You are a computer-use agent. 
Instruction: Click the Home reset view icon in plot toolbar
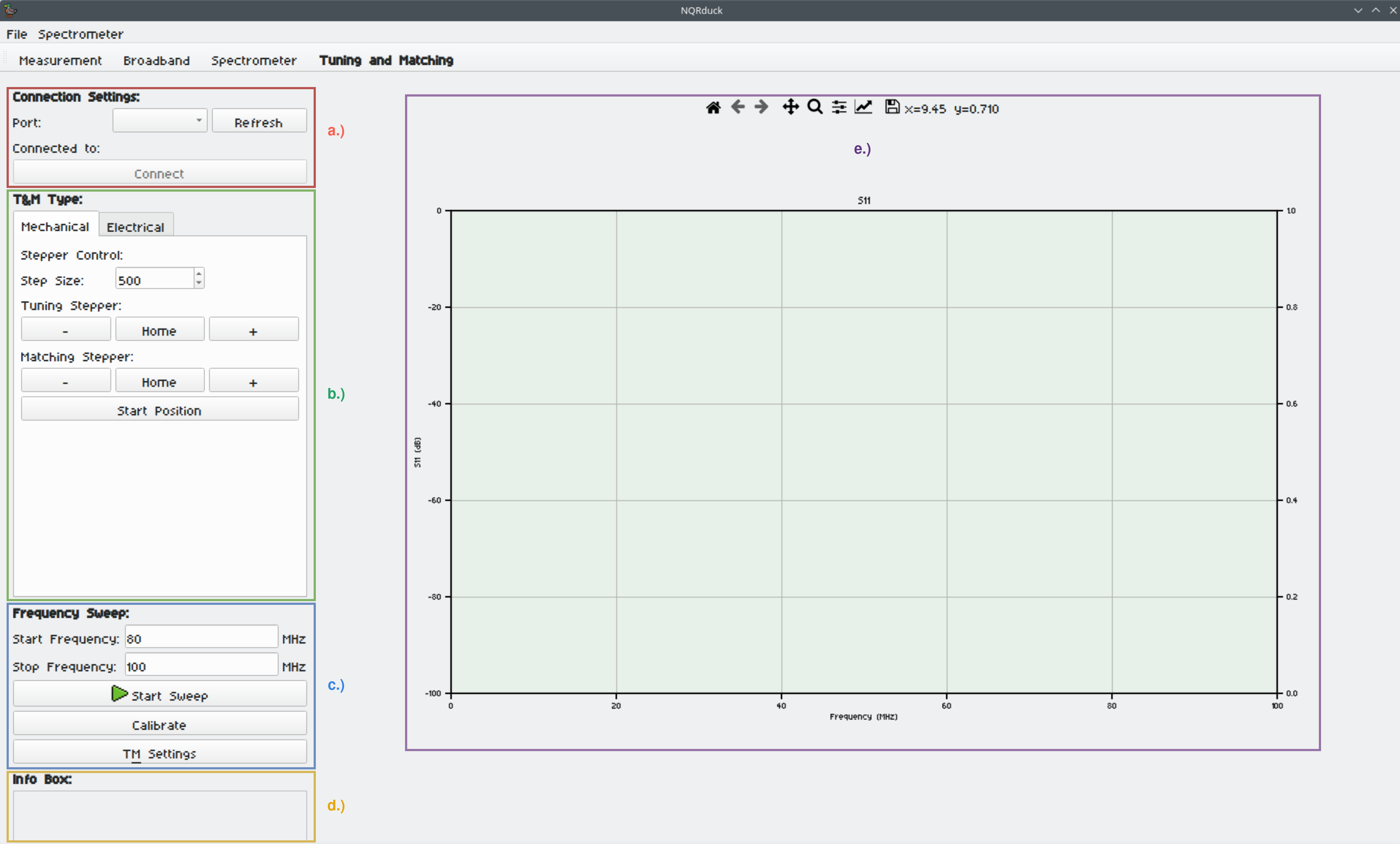tap(713, 108)
